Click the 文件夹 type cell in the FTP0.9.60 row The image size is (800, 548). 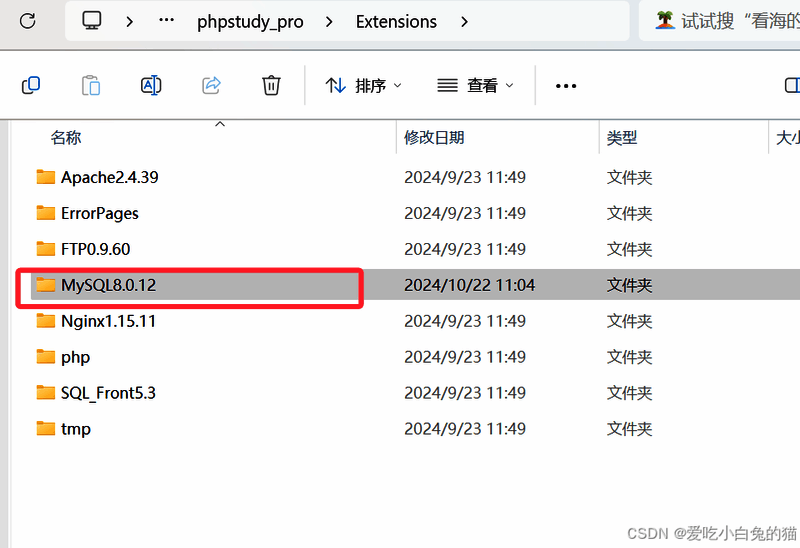click(x=630, y=249)
